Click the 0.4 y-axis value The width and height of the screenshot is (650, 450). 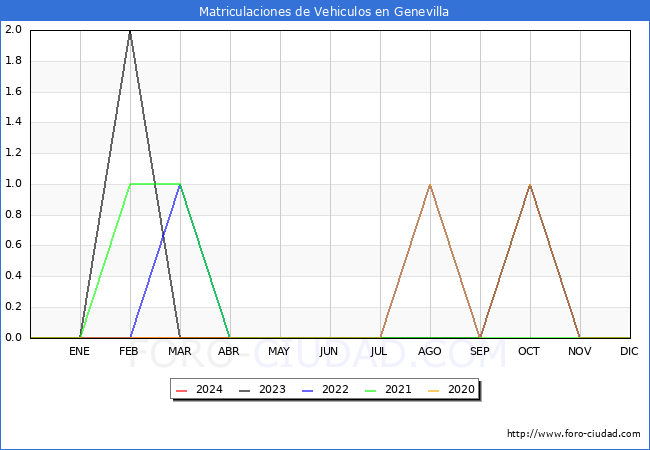(x=13, y=276)
